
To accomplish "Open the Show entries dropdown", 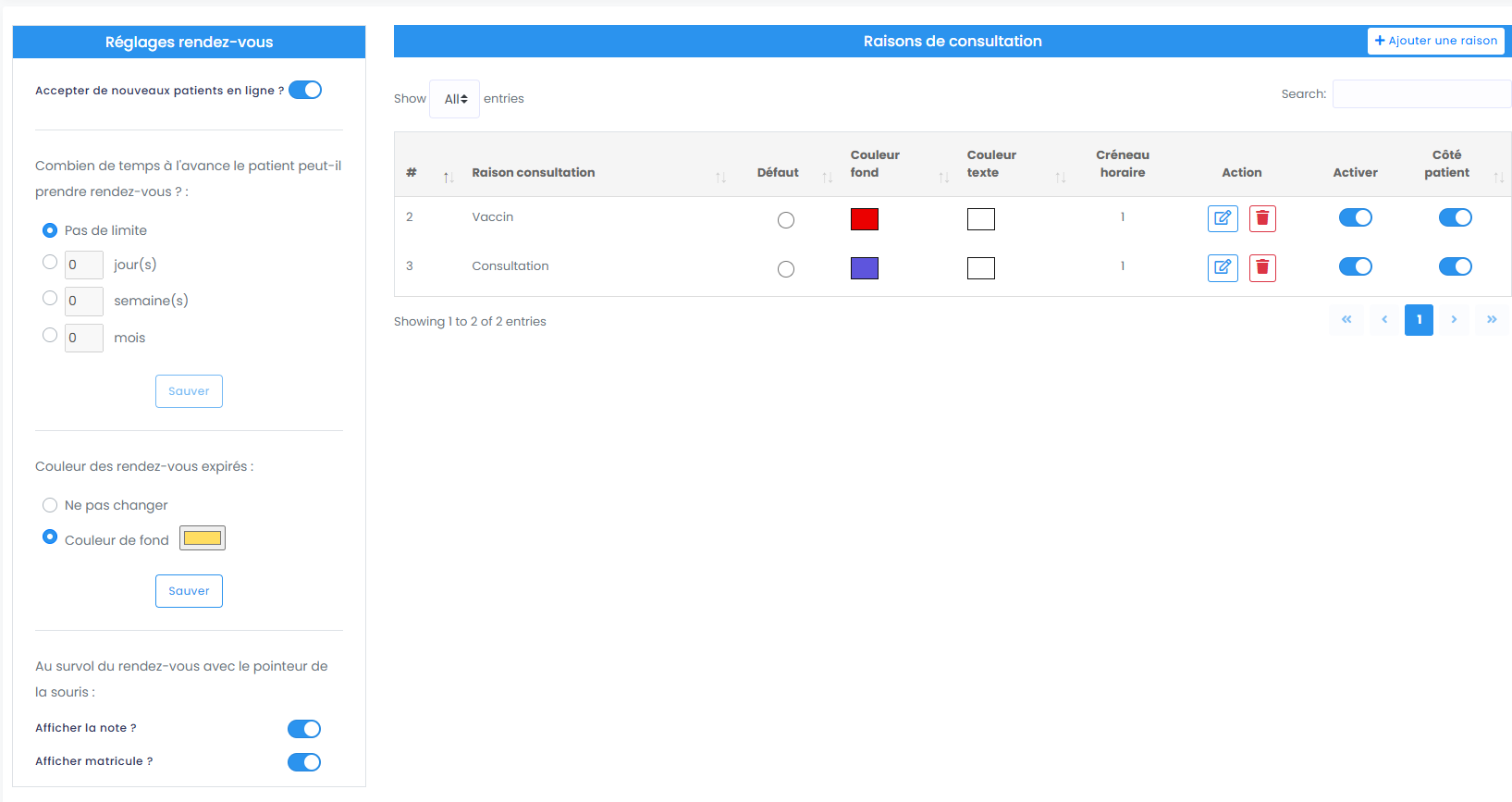I will tap(455, 99).
